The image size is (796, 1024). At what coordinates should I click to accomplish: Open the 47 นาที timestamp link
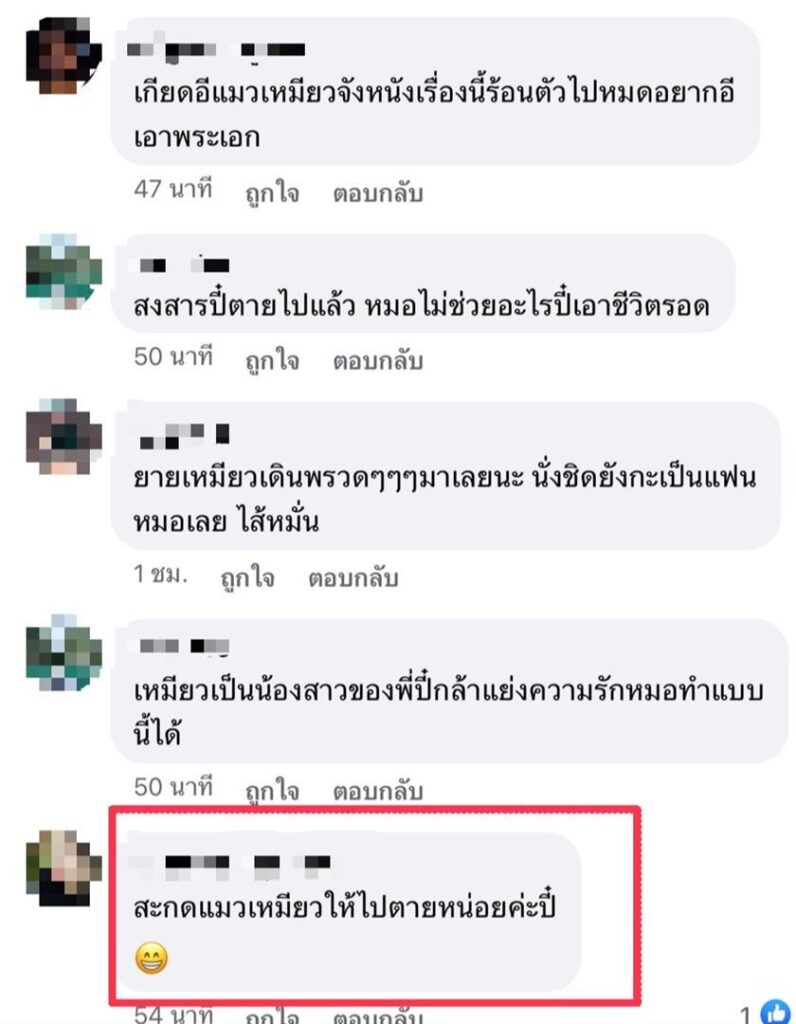(173, 189)
